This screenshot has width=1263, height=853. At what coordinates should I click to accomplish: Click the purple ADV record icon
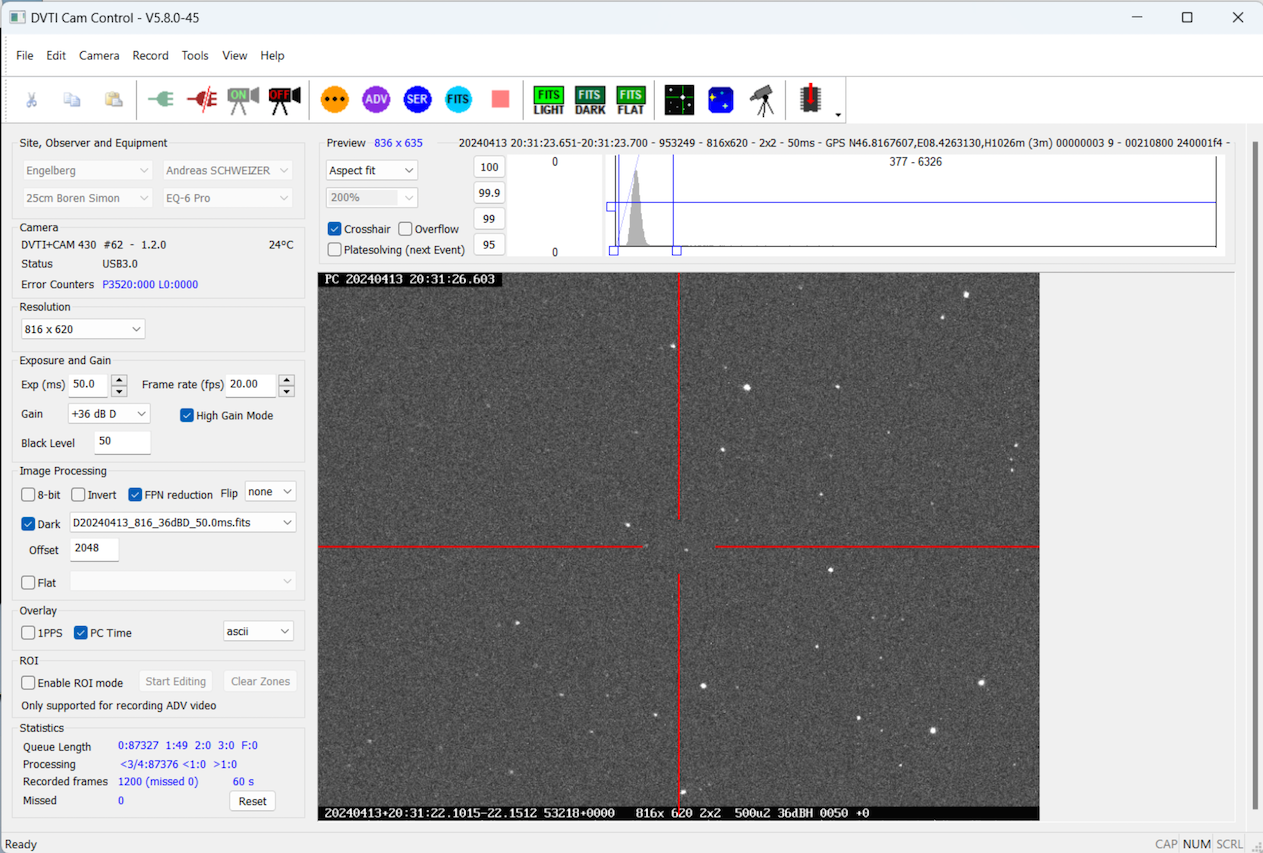click(x=376, y=99)
